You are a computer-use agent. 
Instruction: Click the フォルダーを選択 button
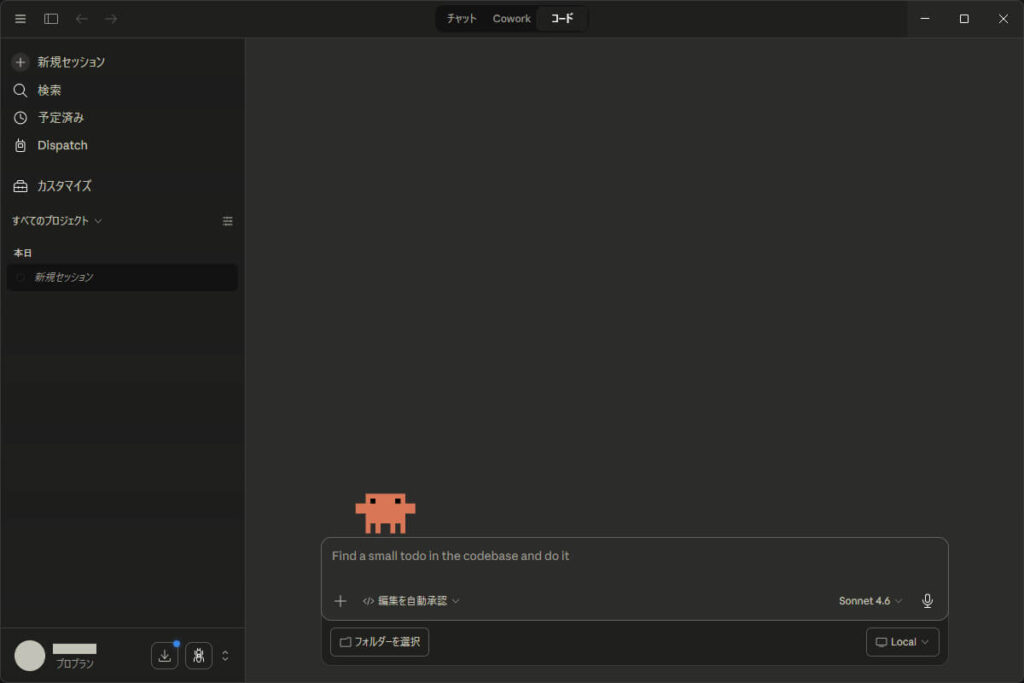click(380, 642)
